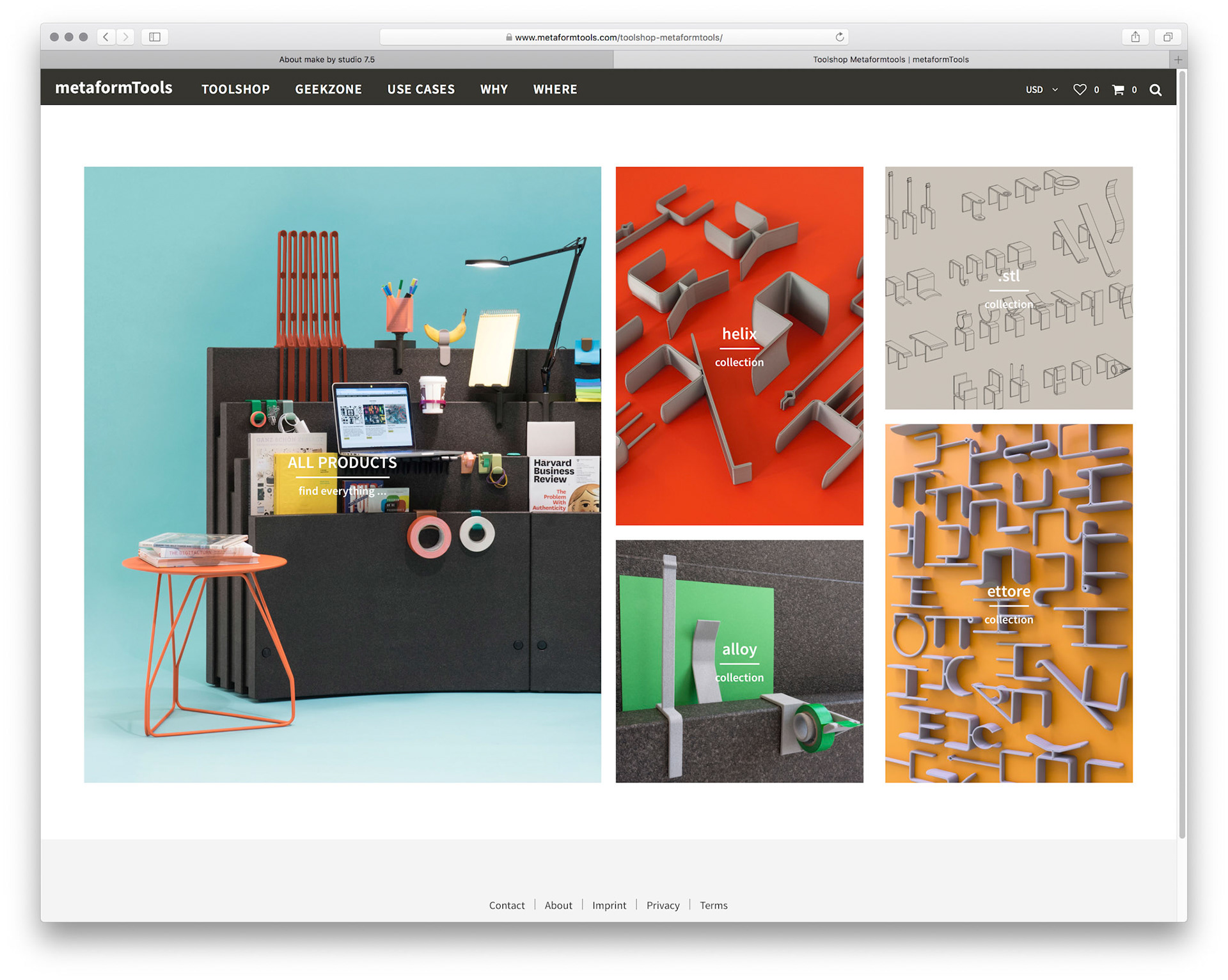Click the page reload icon
1228x980 pixels.
point(840,37)
